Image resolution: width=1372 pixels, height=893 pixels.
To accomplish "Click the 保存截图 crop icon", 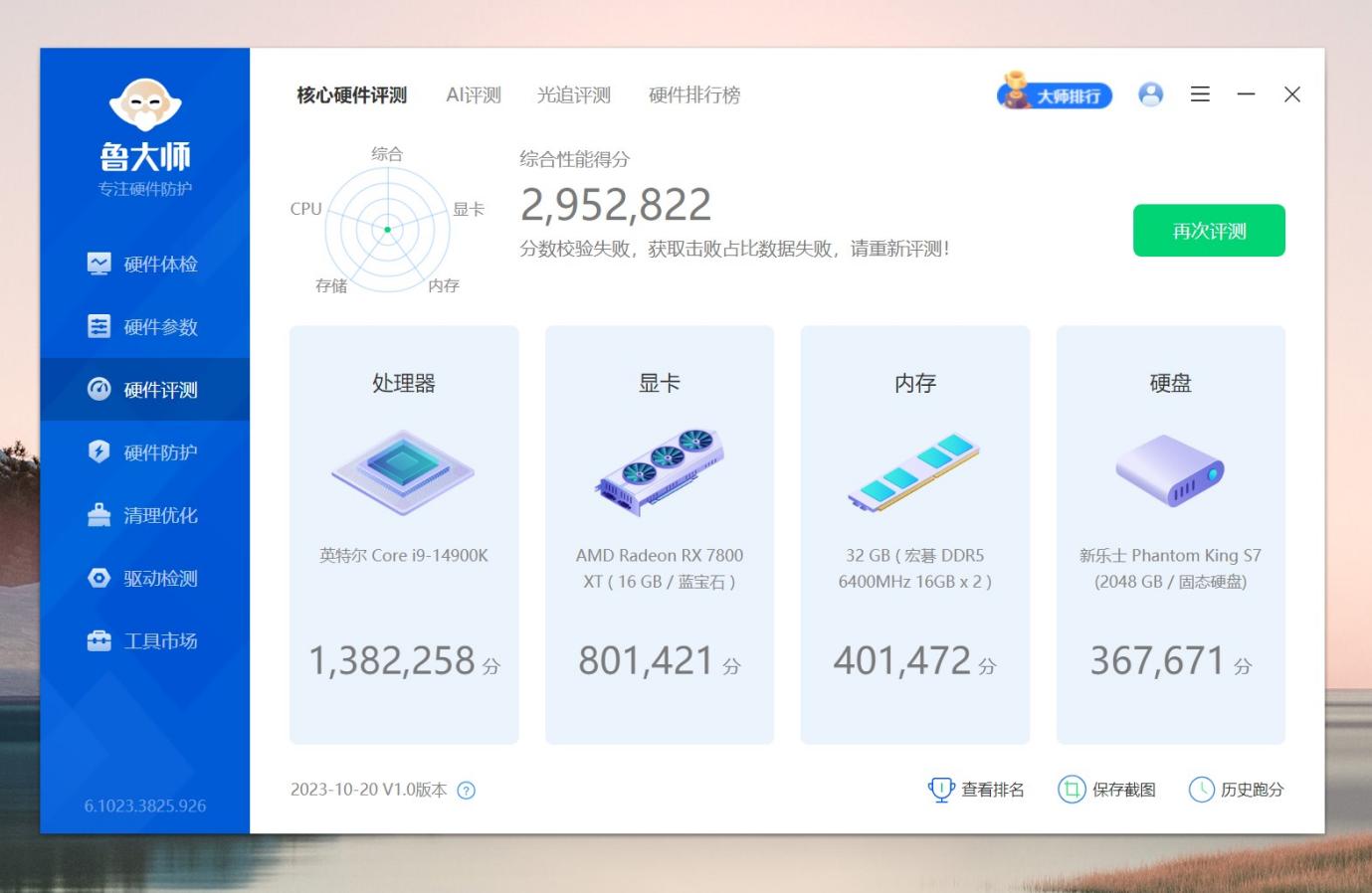I will (1072, 790).
